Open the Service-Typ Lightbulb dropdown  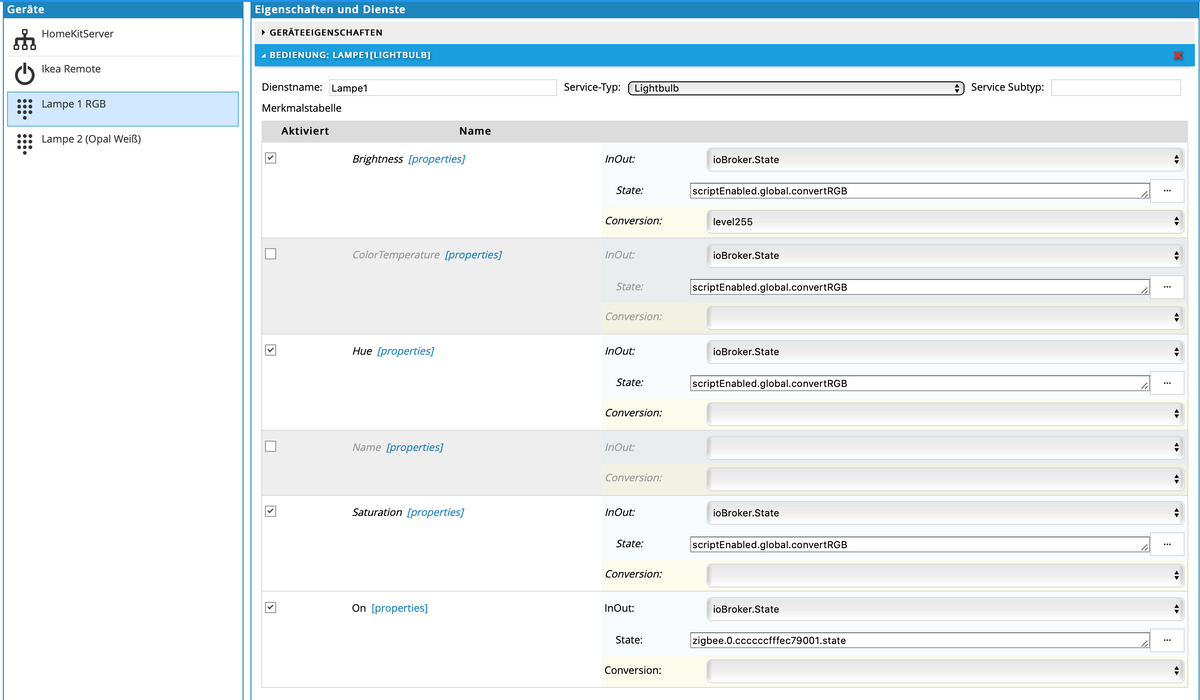pyautogui.click(x=795, y=88)
